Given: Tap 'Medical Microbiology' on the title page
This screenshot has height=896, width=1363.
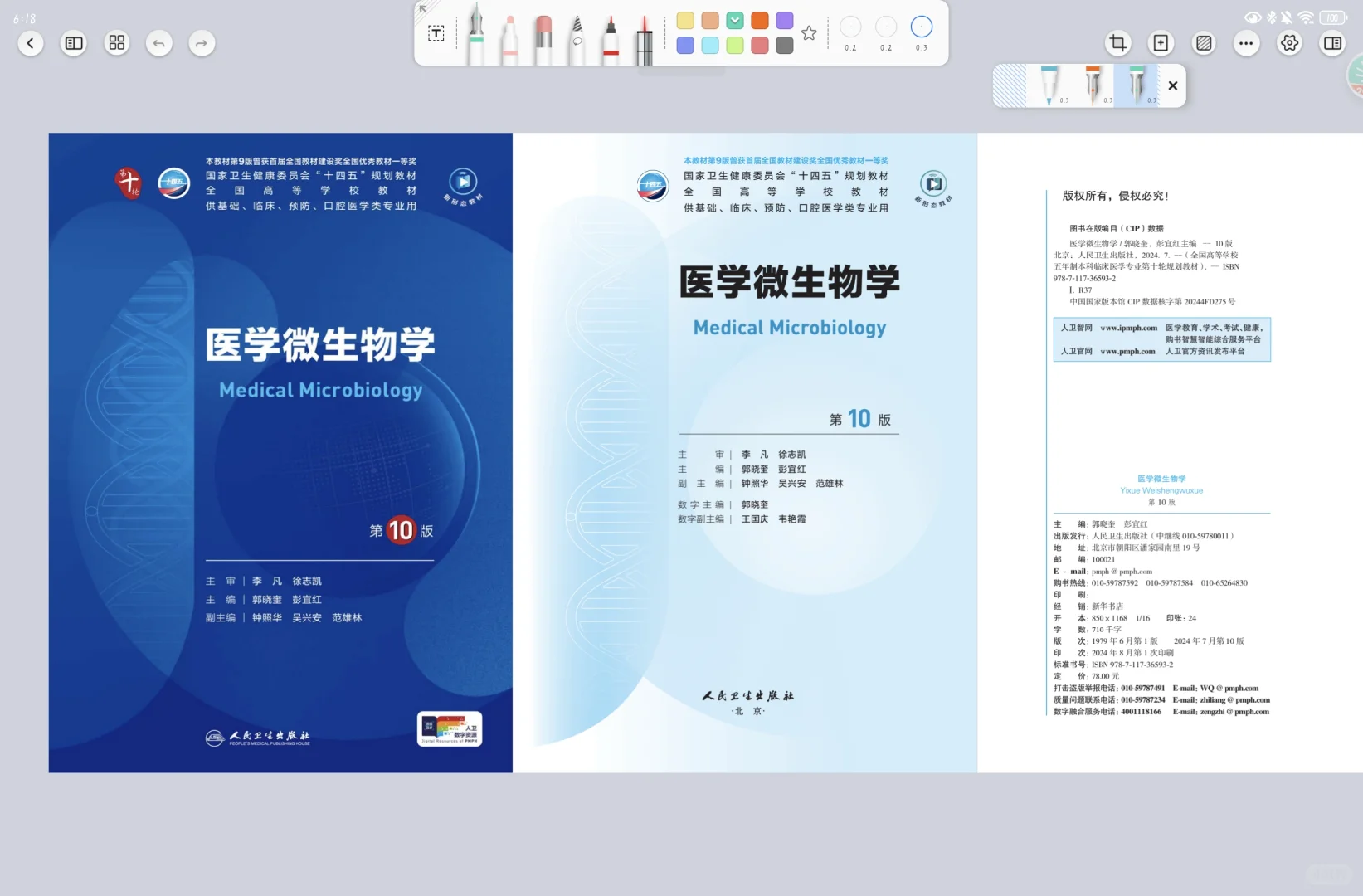Looking at the screenshot, I should click(x=790, y=328).
